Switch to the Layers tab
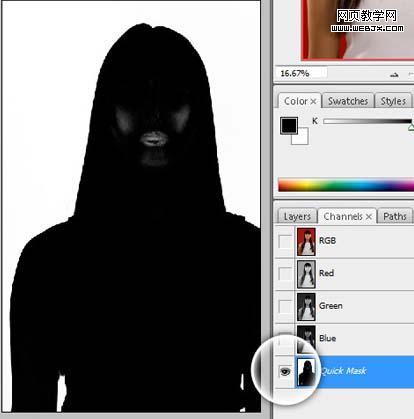This screenshot has width=414, height=419. pyautogui.click(x=297, y=217)
